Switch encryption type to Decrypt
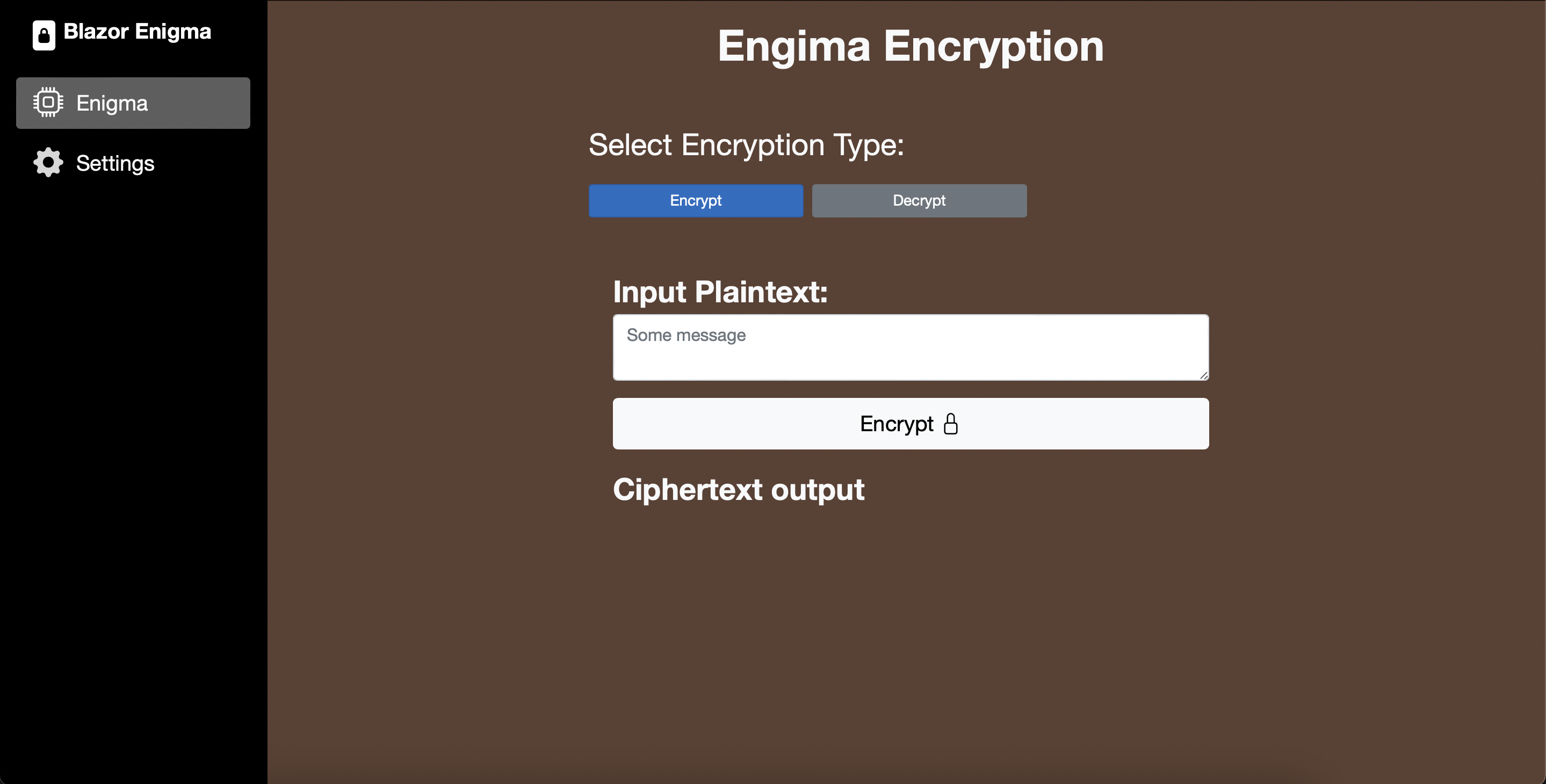 919,200
